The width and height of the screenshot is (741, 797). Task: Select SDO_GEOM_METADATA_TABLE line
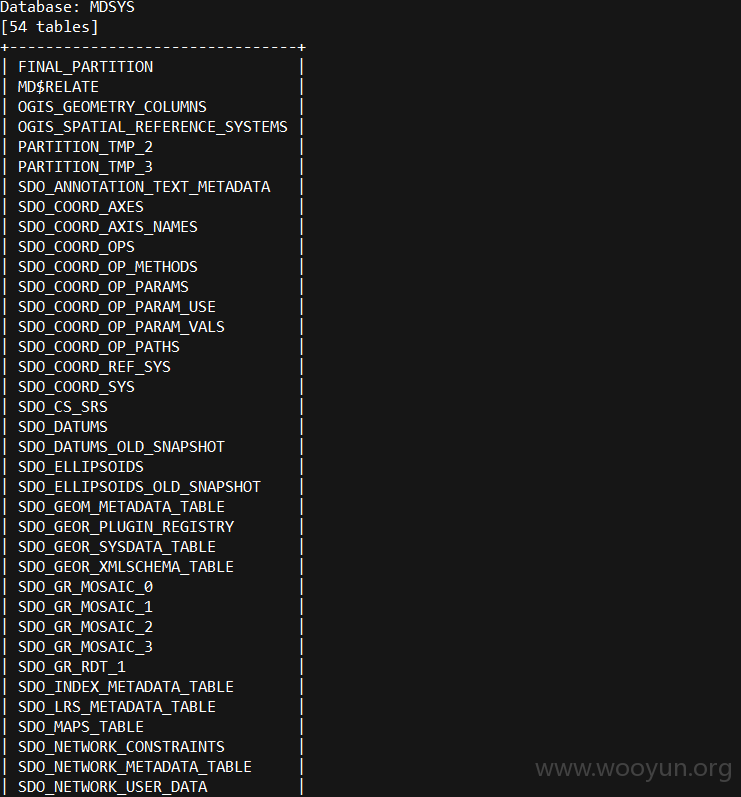tap(121, 507)
